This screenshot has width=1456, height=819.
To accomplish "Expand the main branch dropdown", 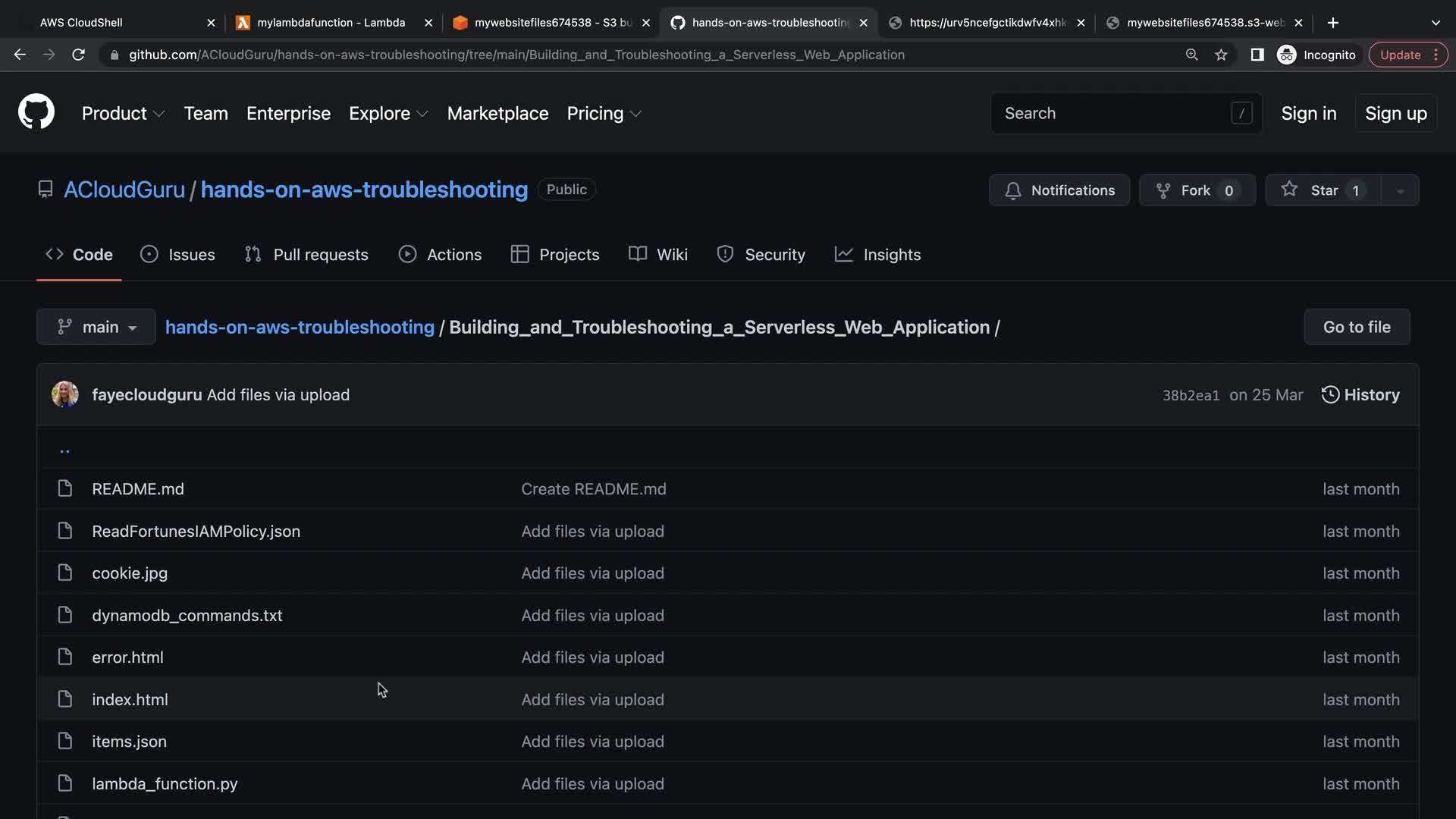I will pyautogui.click(x=96, y=327).
